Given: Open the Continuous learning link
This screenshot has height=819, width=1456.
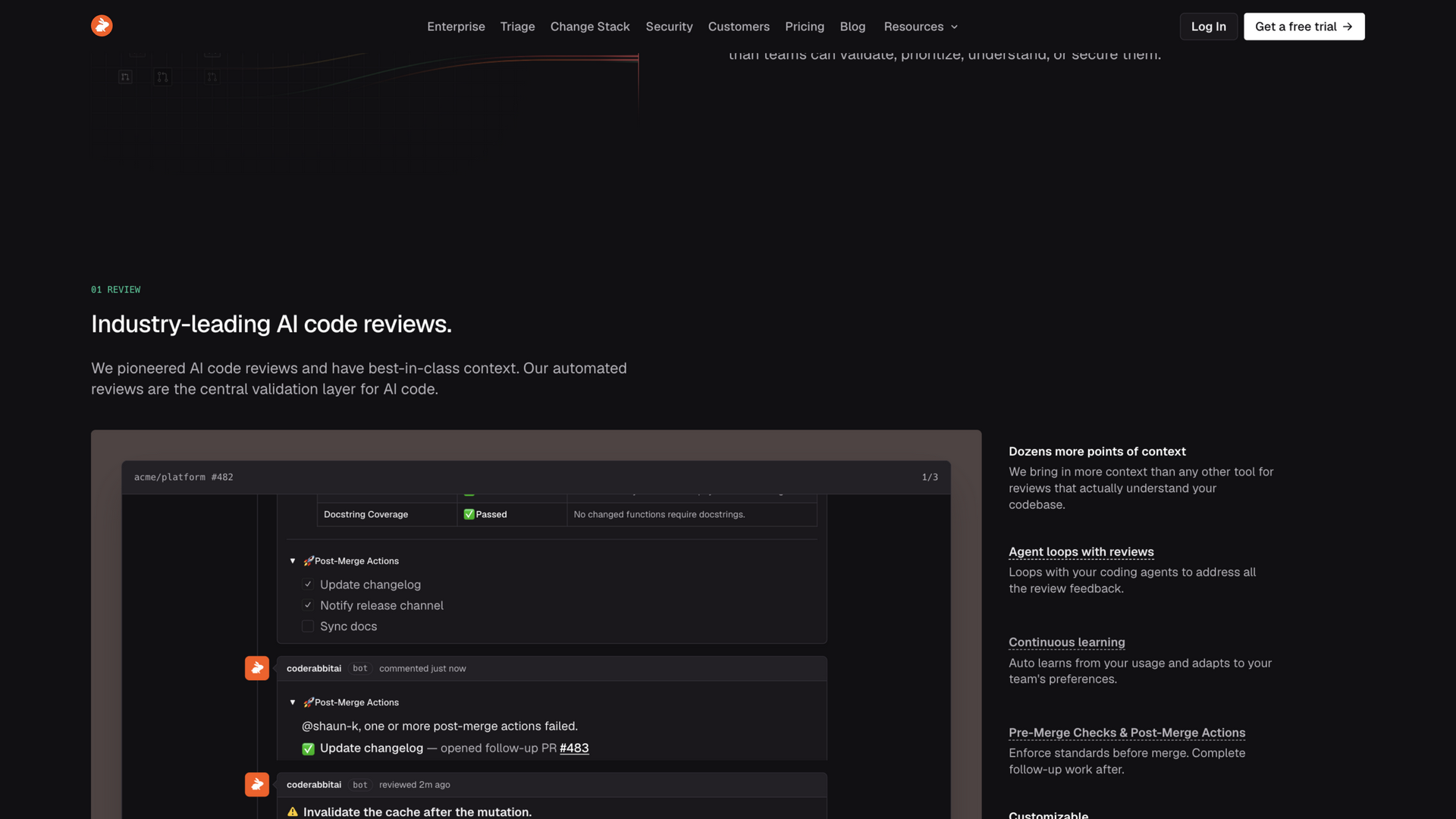Looking at the screenshot, I should point(1067,642).
